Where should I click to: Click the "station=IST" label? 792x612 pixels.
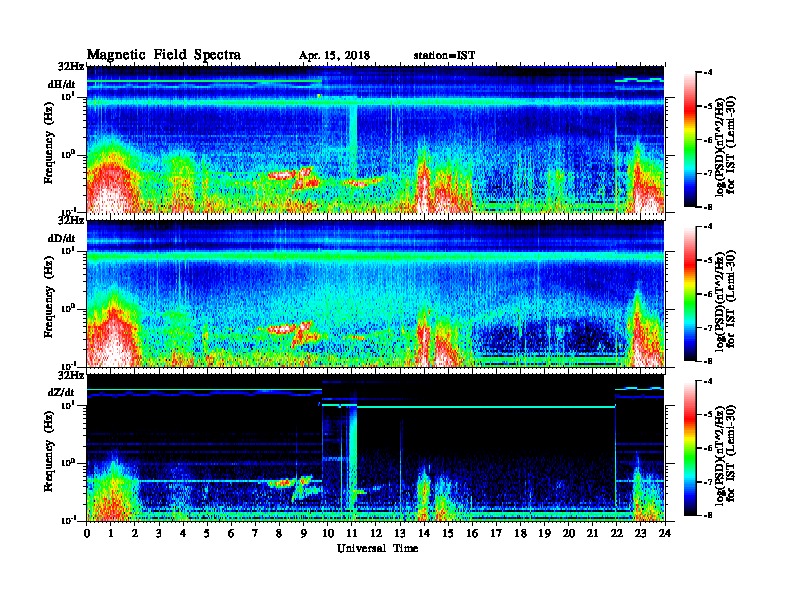(x=444, y=56)
